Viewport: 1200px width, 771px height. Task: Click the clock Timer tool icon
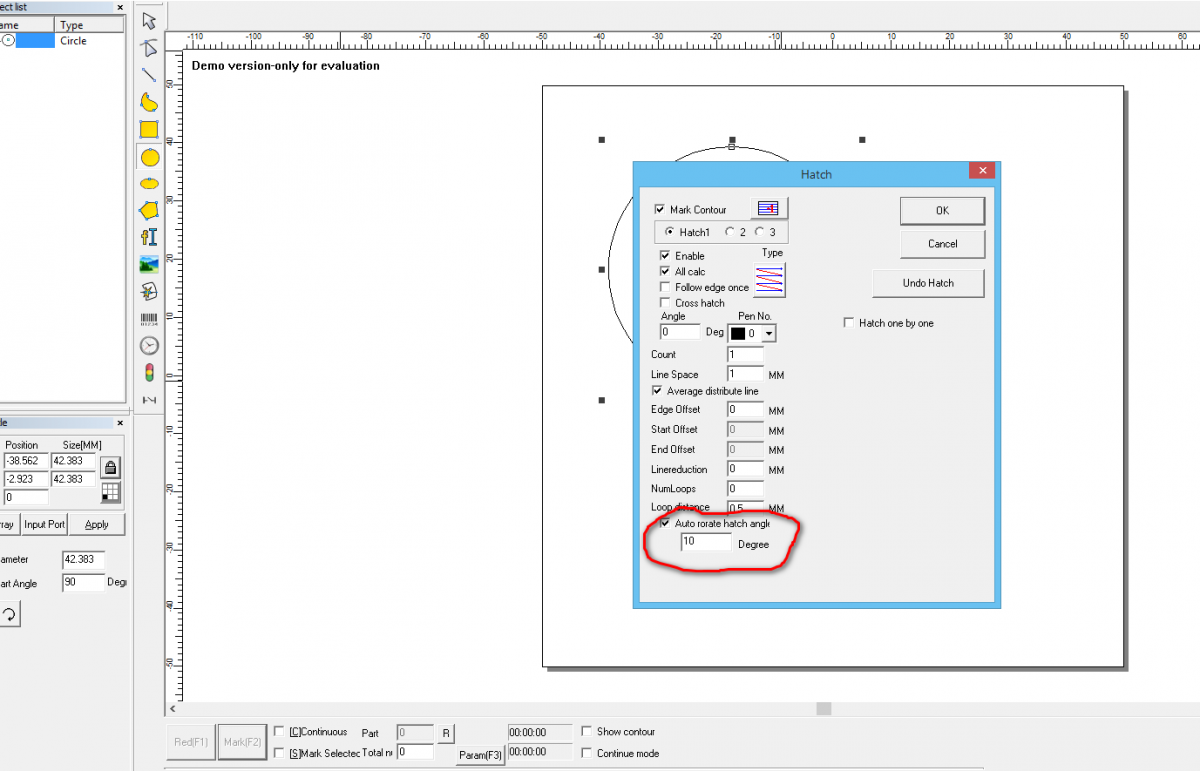[149, 345]
